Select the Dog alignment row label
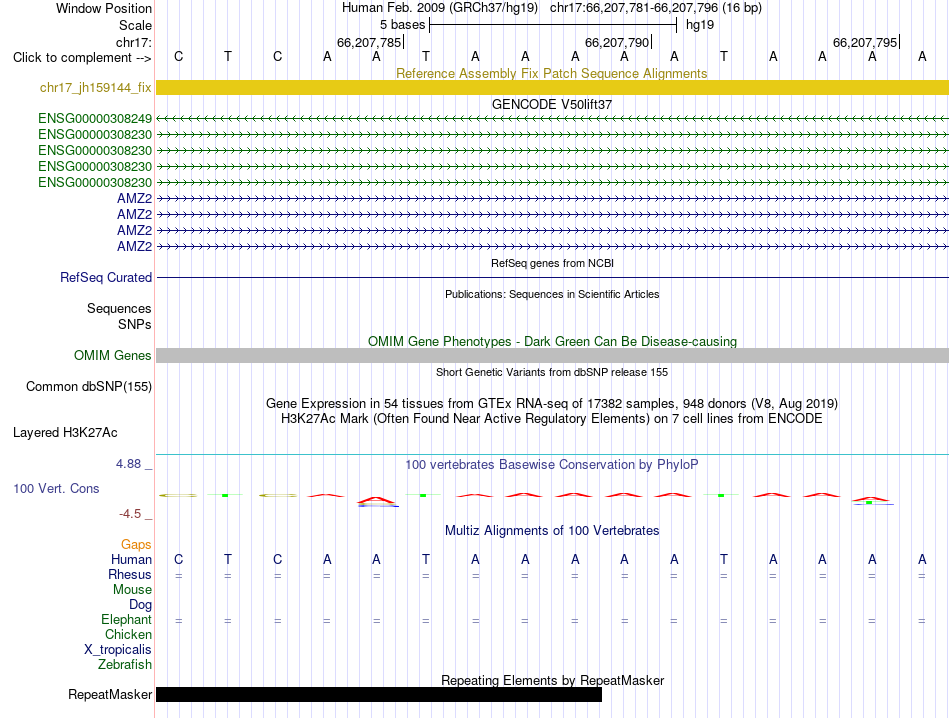The image size is (950, 718). (x=140, y=605)
